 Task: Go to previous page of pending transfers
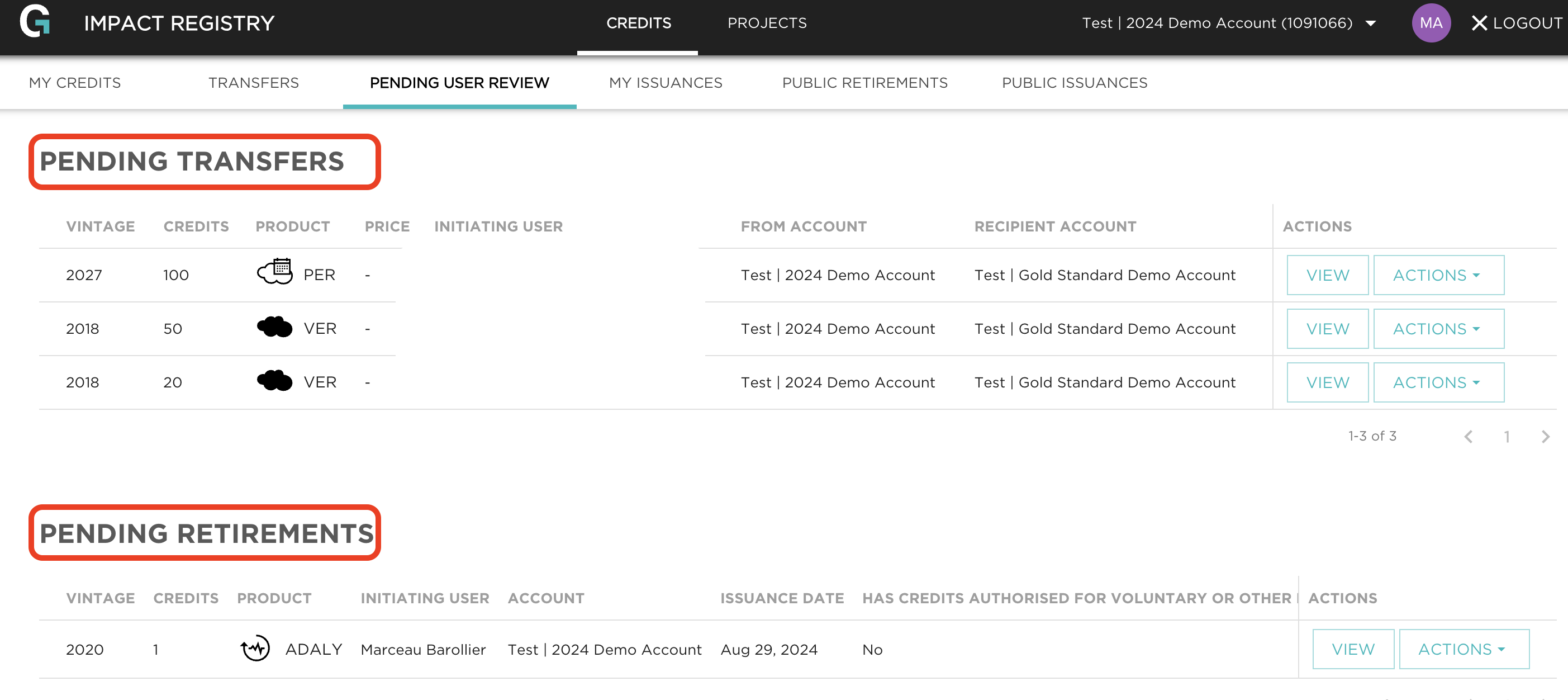[1468, 436]
